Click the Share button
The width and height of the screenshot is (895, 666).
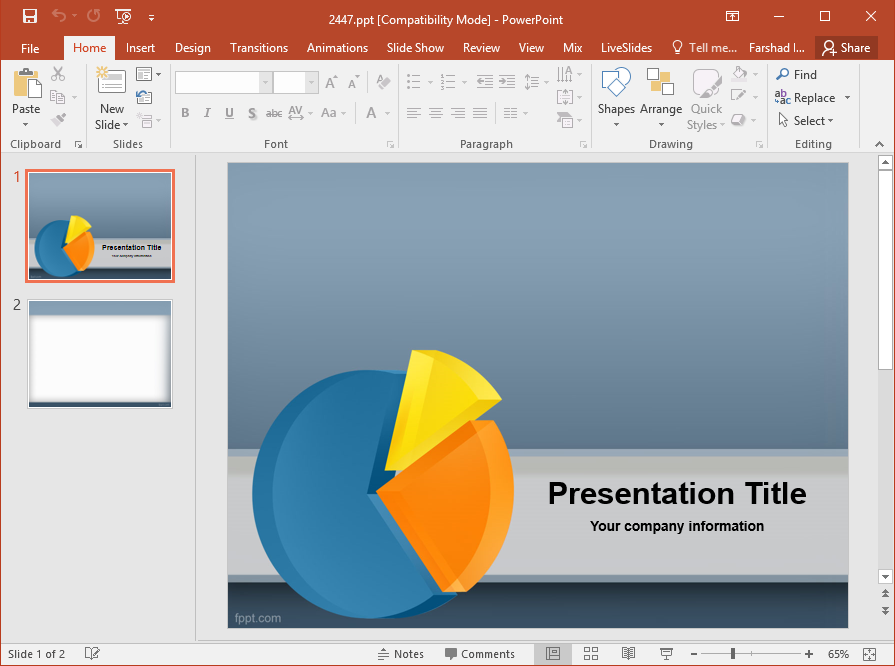(x=846, y=48)
